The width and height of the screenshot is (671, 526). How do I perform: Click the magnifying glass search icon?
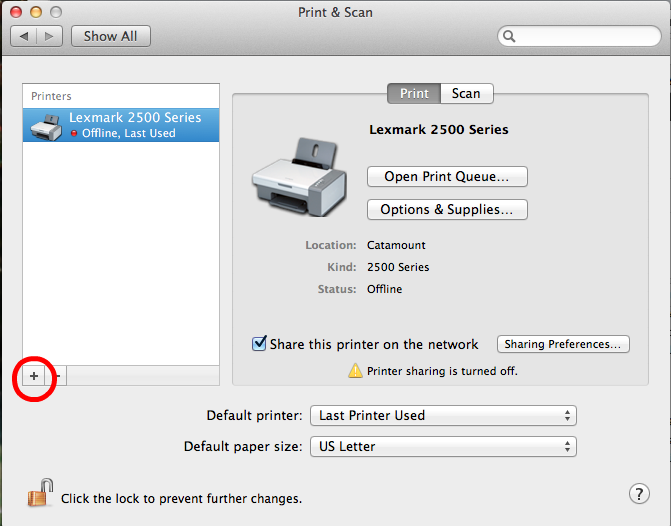pyautogui.click(x=509, y=36)
